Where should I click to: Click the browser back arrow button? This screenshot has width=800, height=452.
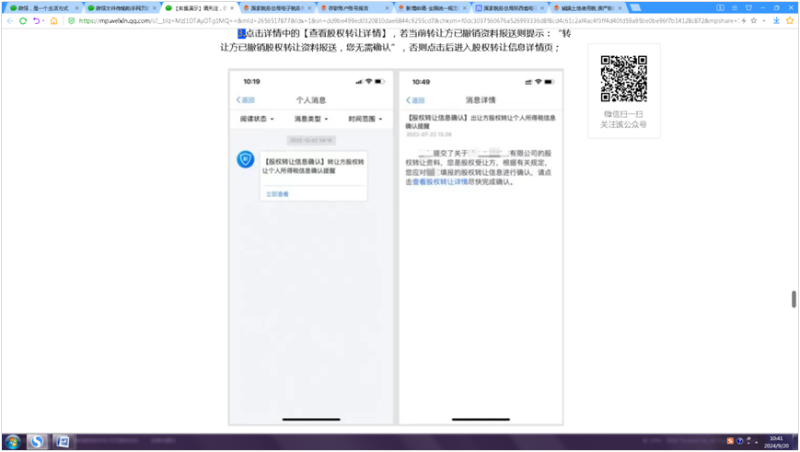9,20
